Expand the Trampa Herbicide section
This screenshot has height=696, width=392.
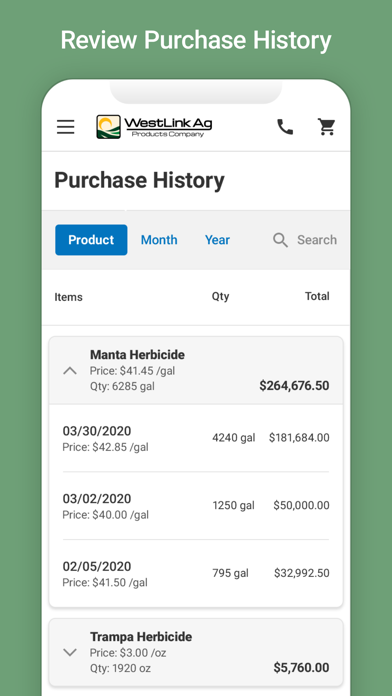[70, 652]
